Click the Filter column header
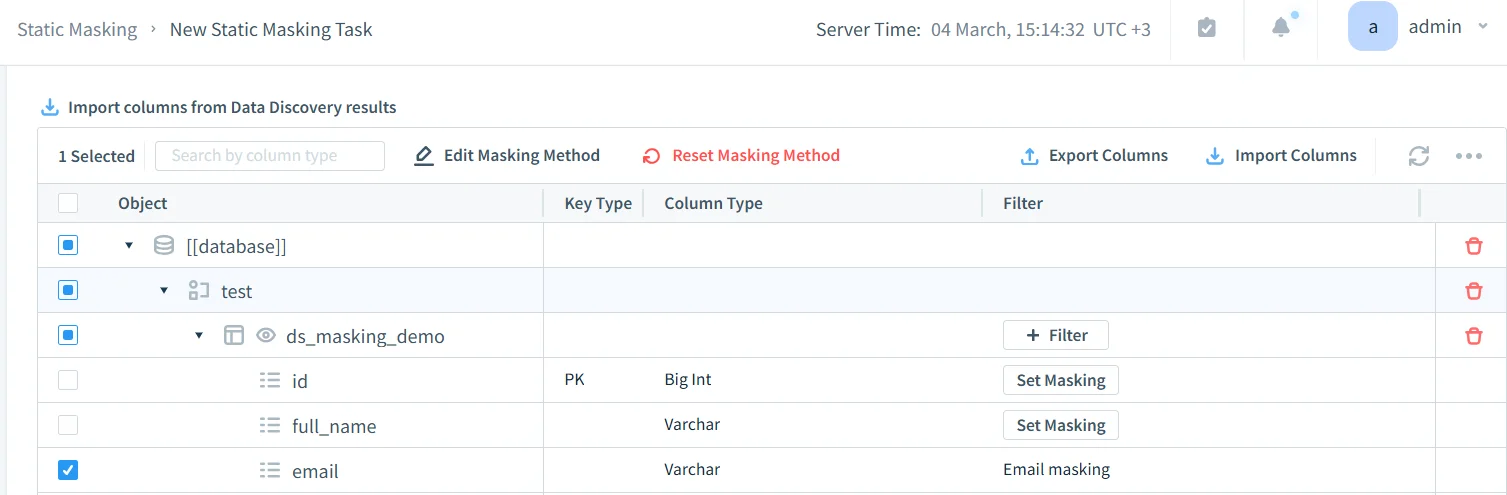 (x=1023, y=203)
